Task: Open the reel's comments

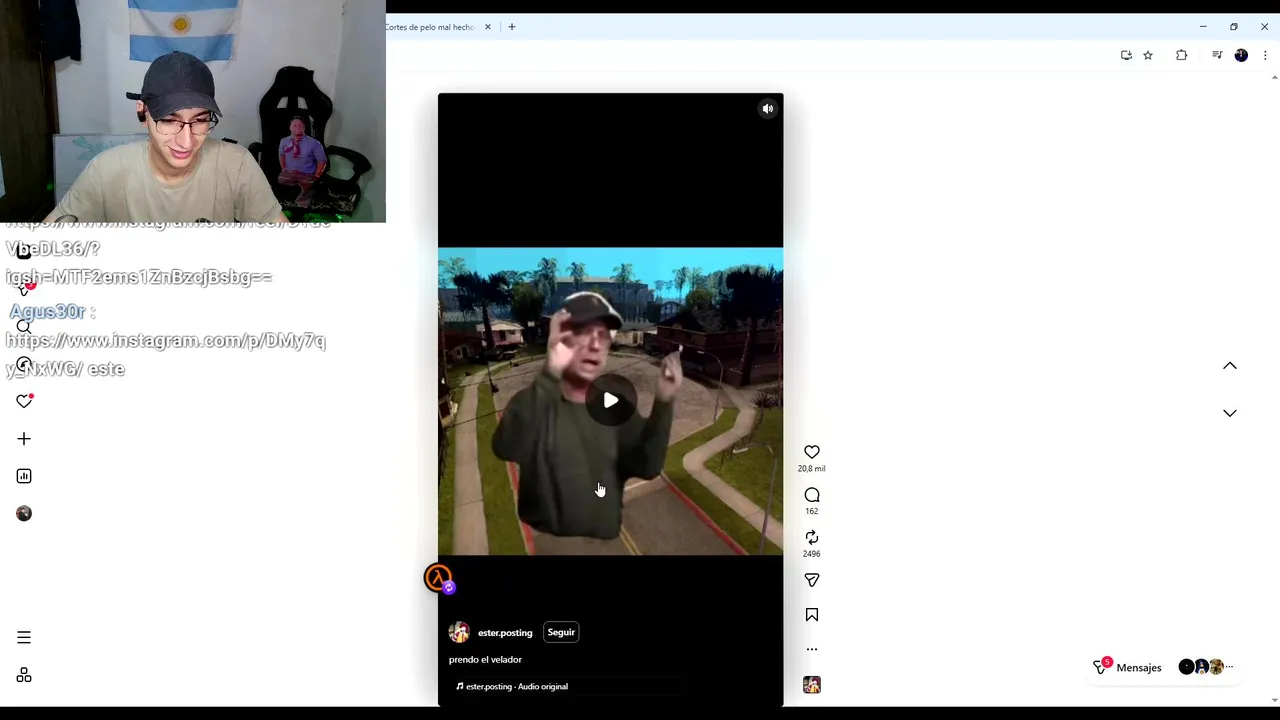Action: [812, 495]
